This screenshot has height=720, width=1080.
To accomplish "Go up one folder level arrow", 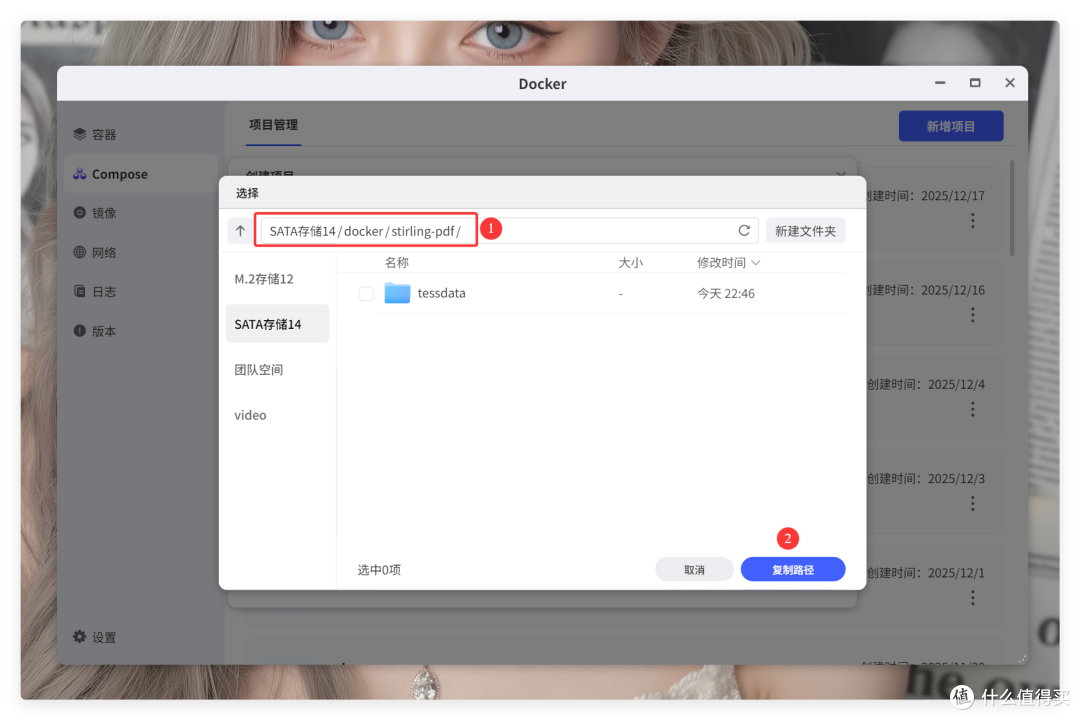I will pyautogui.click(x=240, y=231).
